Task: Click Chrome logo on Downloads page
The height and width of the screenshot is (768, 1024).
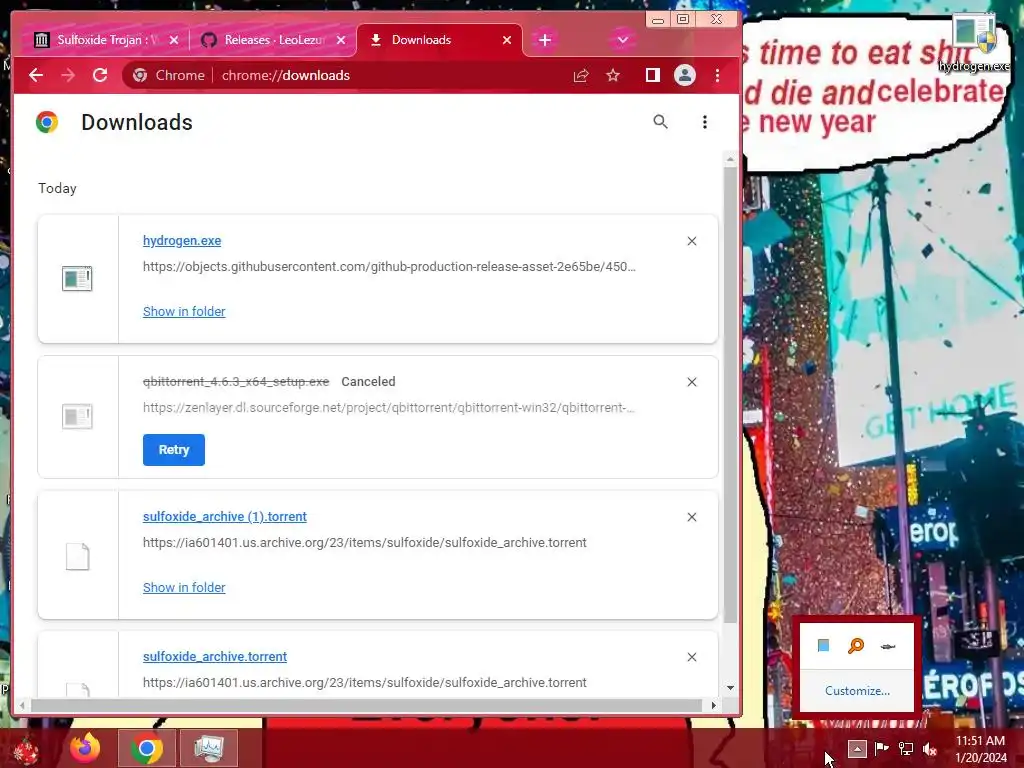Action: click(x=47, y=122)
